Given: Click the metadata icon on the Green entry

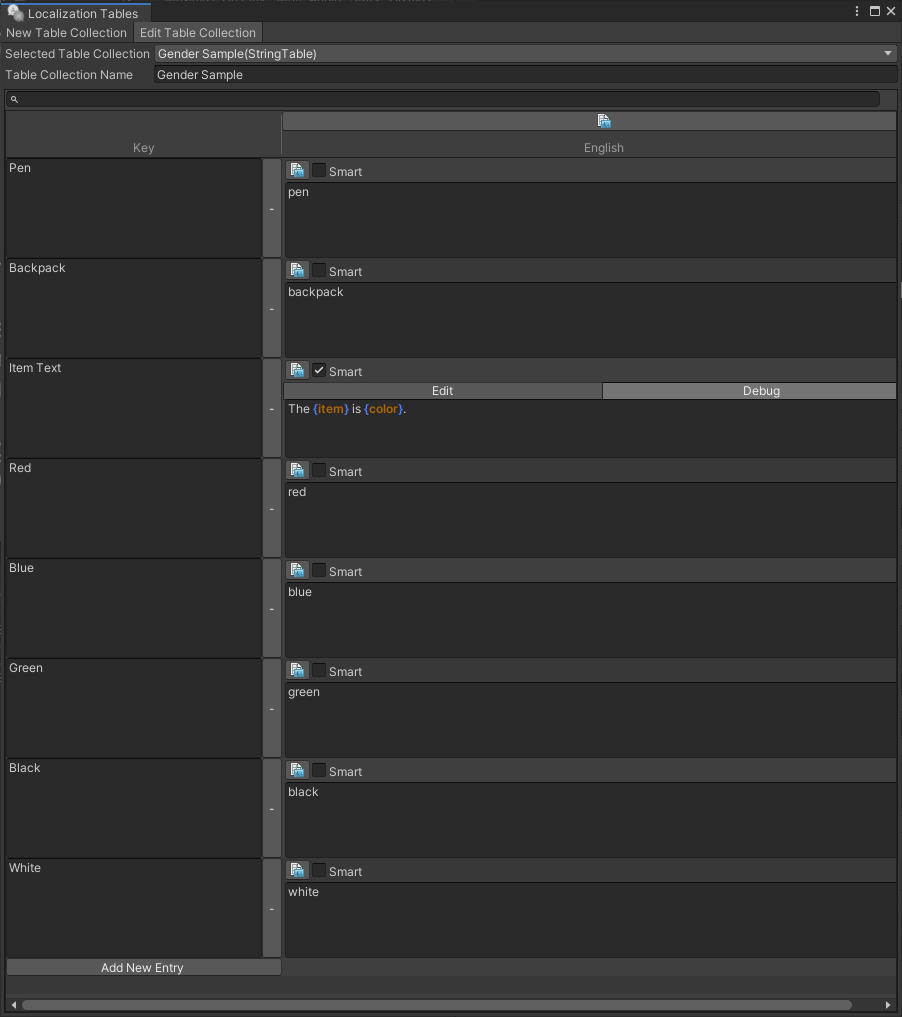Looking at the screenshot, I should [297, 670].
